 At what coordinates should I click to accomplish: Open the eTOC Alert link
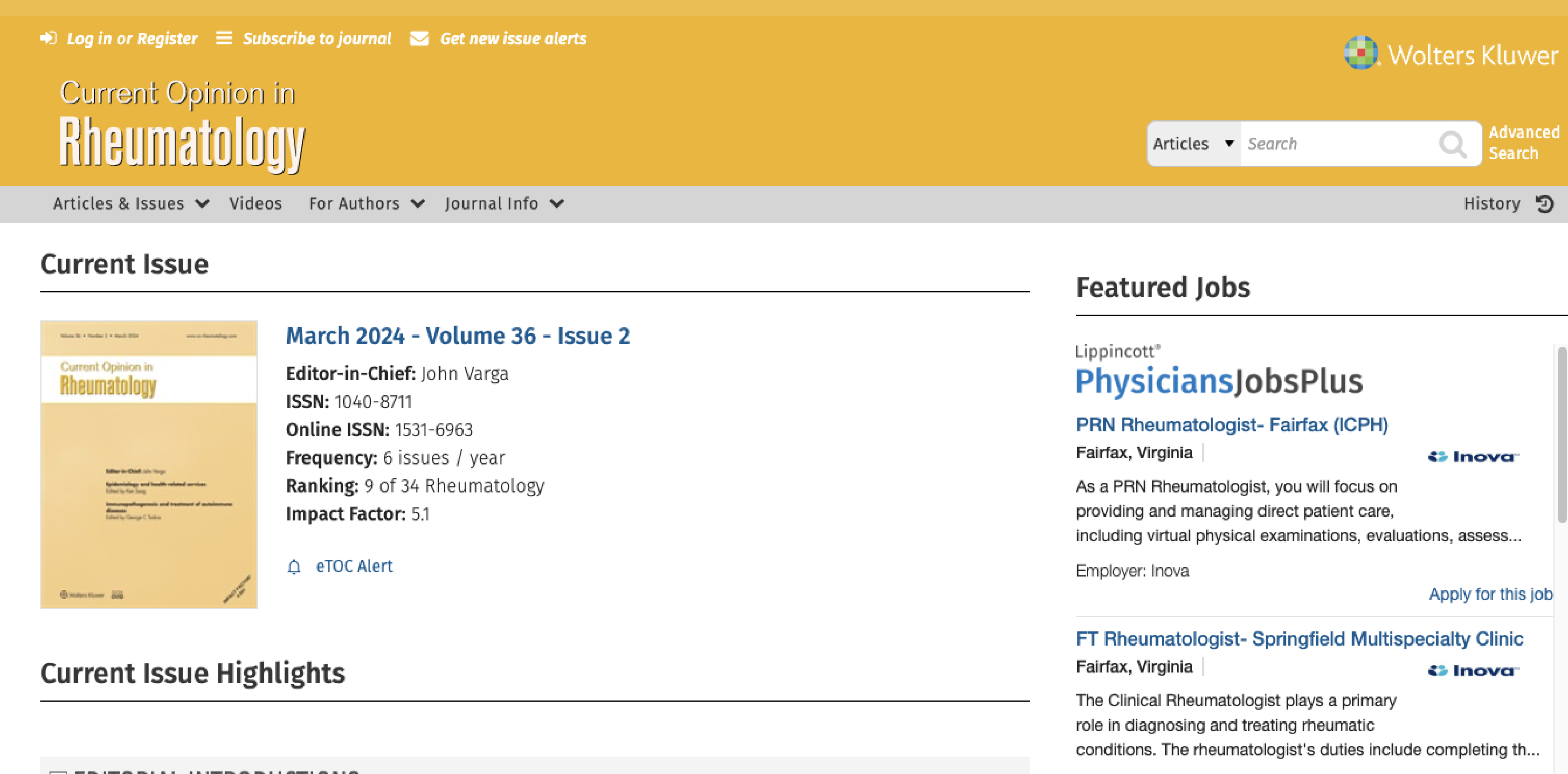354,566
